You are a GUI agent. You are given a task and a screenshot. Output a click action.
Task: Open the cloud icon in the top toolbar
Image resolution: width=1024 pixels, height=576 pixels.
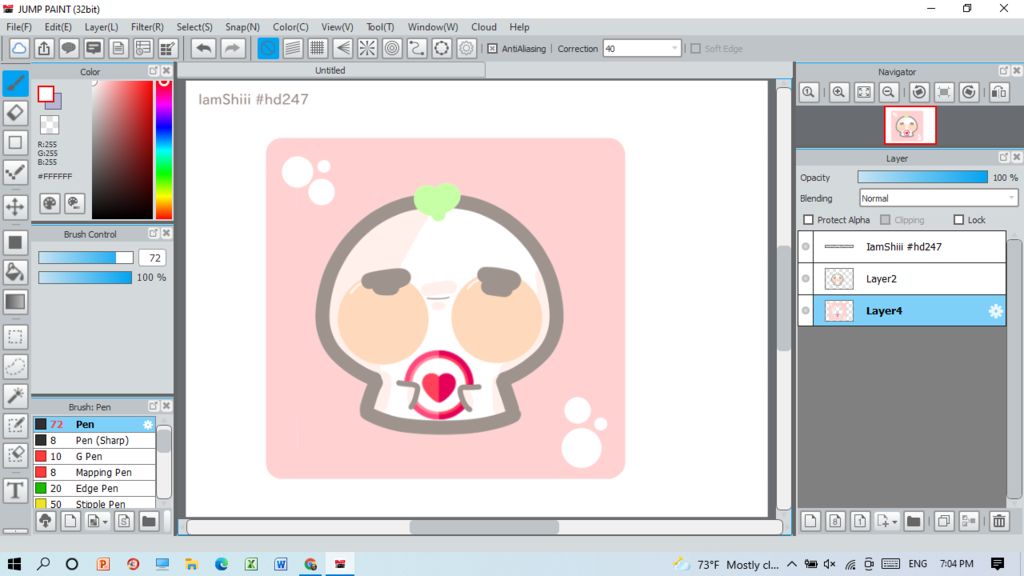tap(19, 48)
